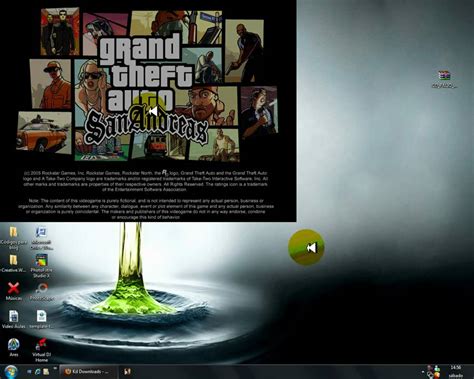This screenshot has width=474, height=379.
Task: Switch to the GTA San Andreas taskbar button
Action: (127, 371)
